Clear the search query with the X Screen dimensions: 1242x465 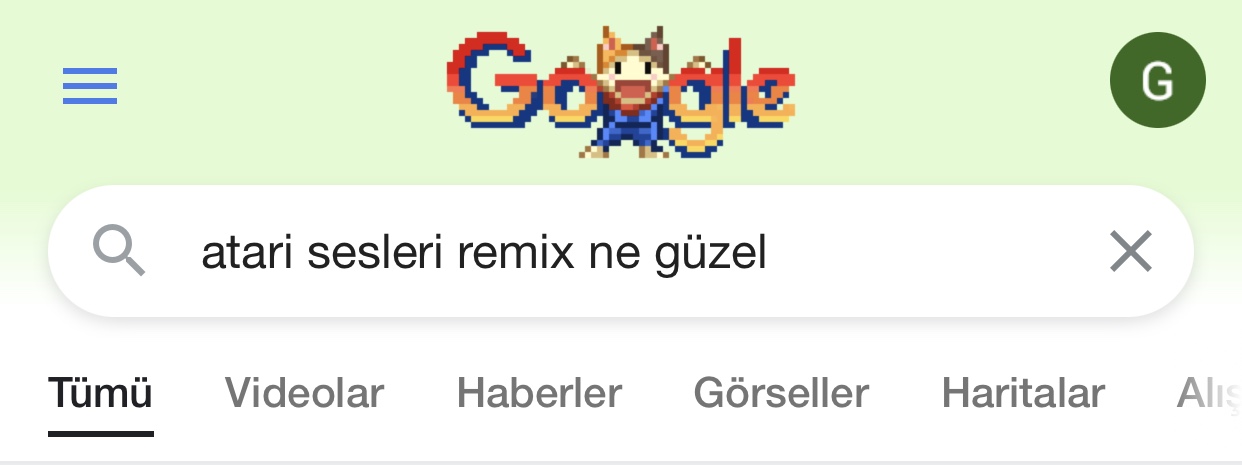(1131, 251)
